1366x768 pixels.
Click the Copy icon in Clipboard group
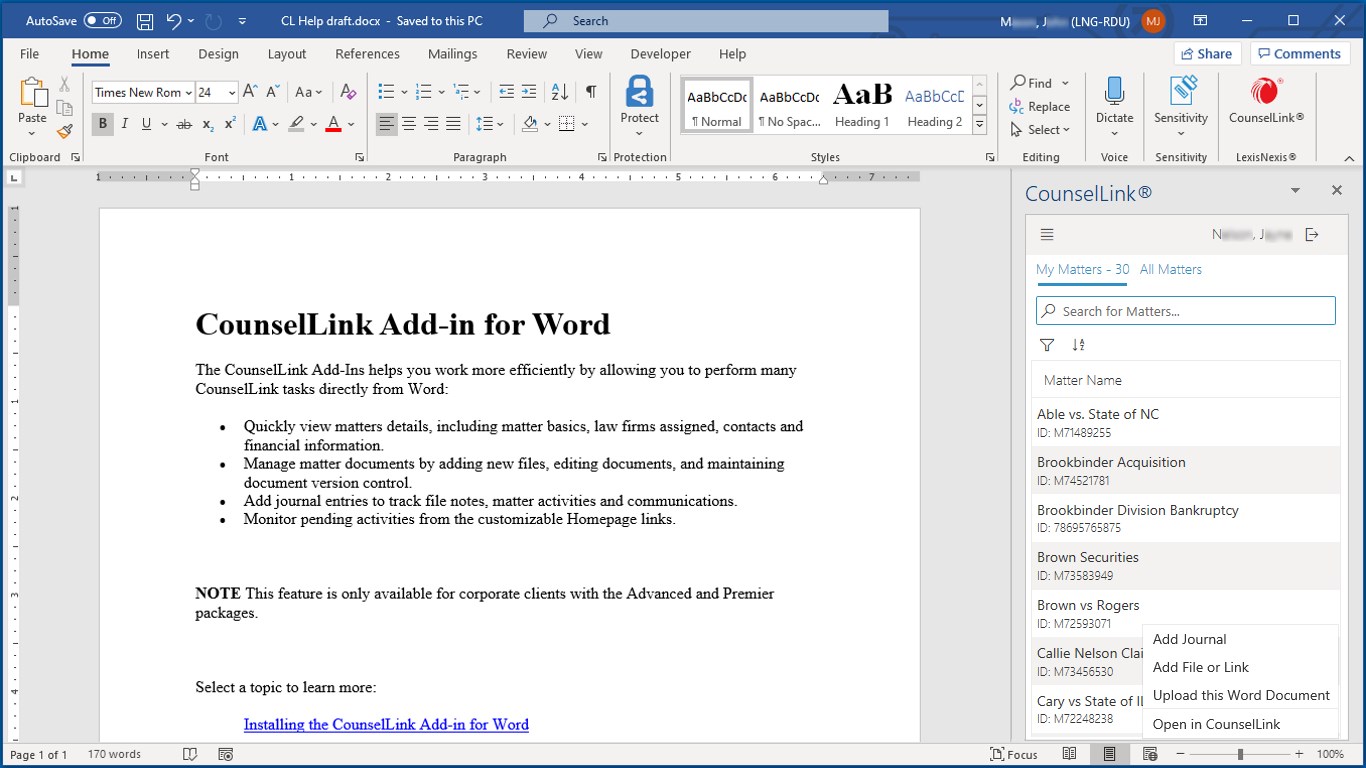[65, 108]
